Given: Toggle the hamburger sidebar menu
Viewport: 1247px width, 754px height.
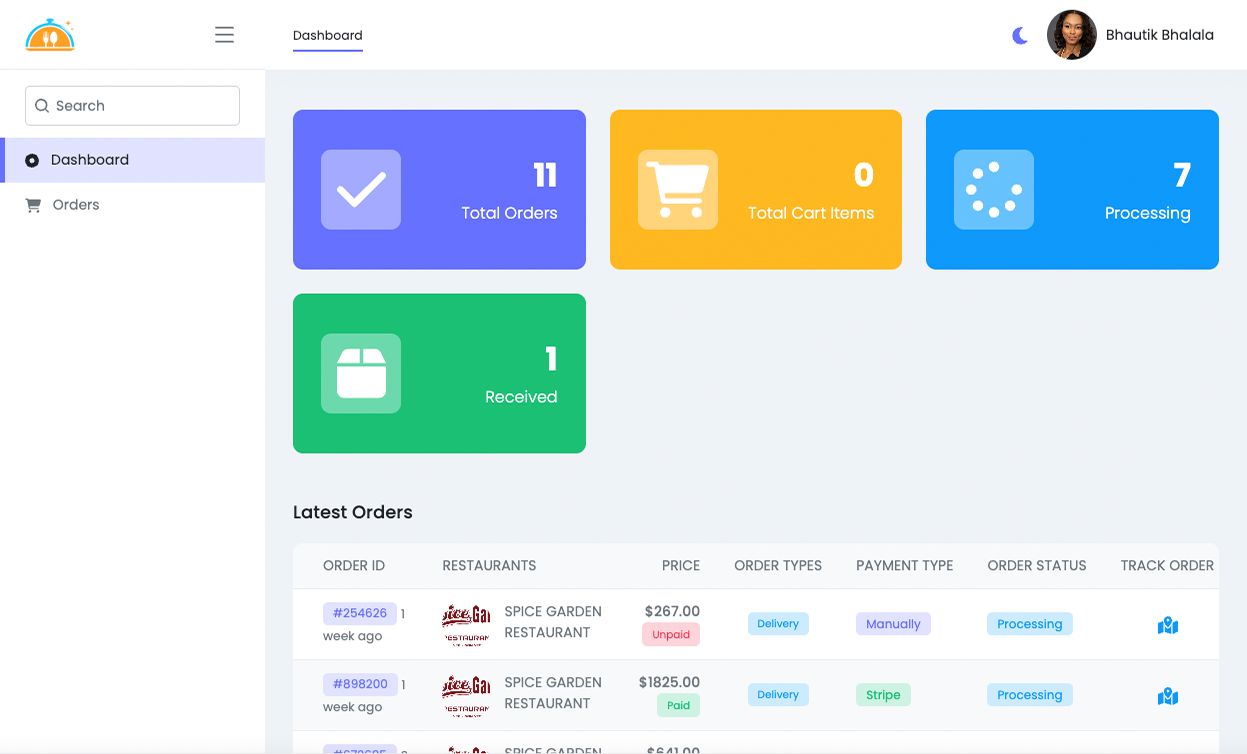Looking at the screenshot, I should pyautogui.click(x=224, y=35).
